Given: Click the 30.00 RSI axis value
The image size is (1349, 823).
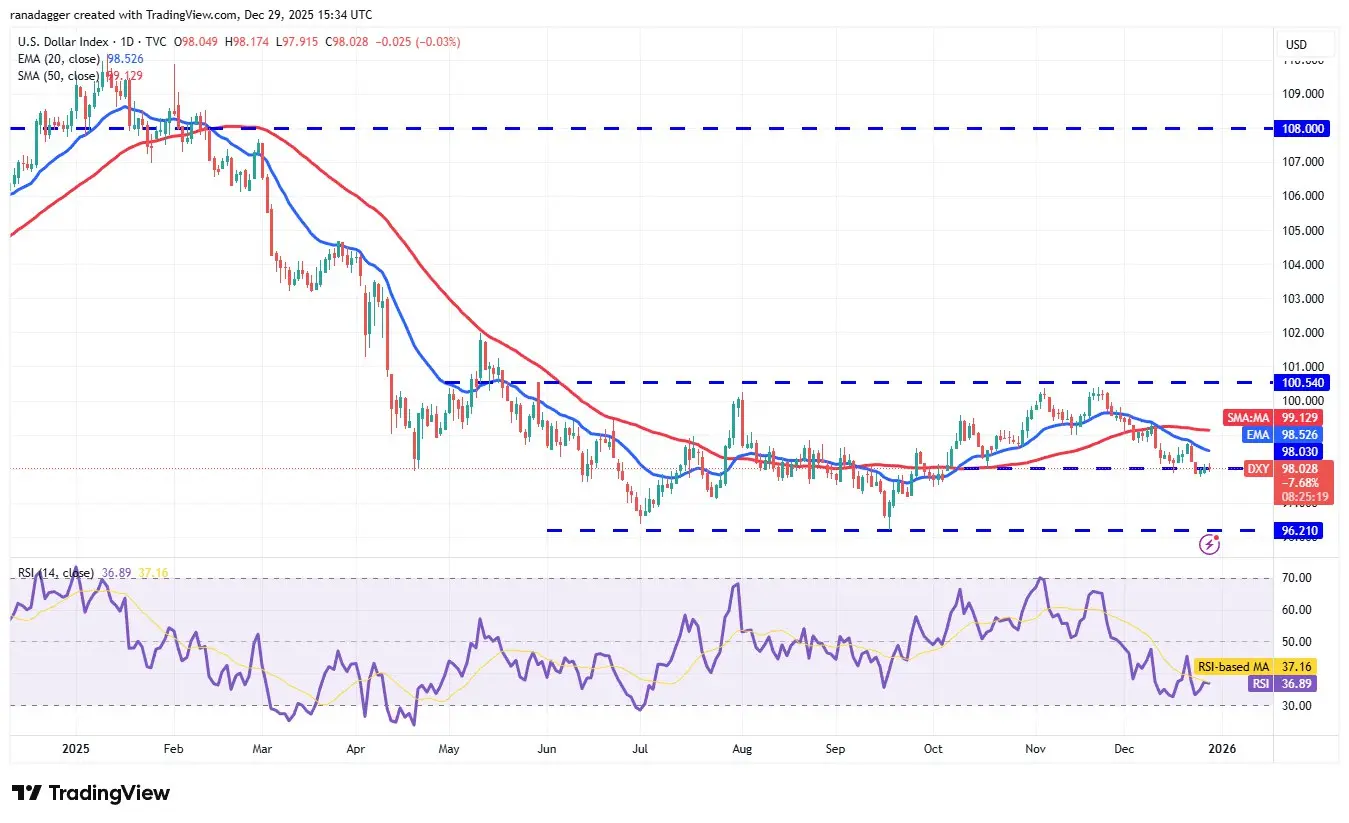Looking at the screenshot, I should click(x=1297, y=706).
